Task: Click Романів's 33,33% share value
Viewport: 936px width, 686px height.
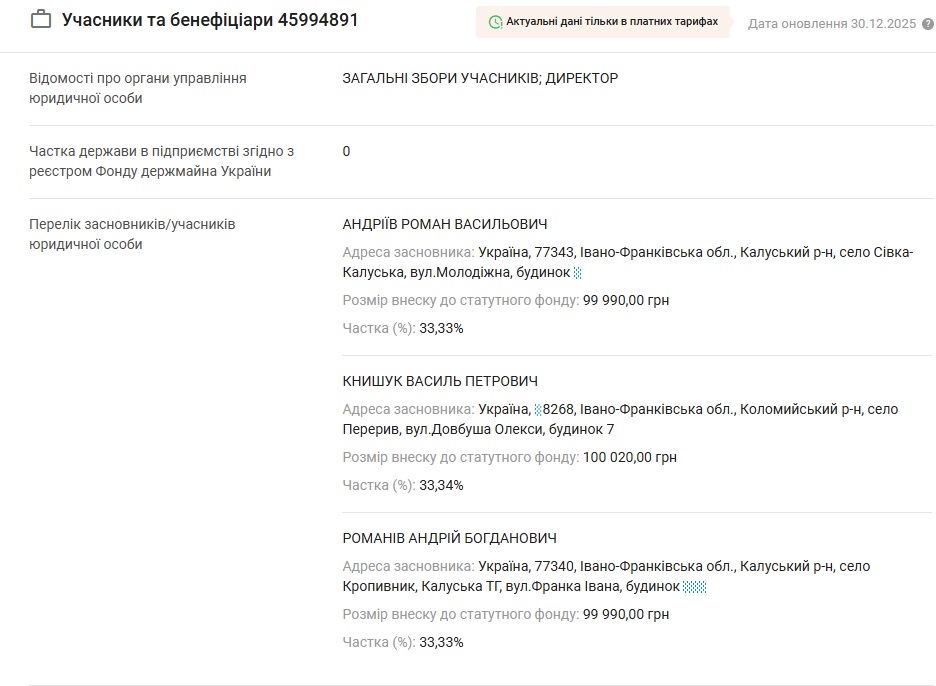Action: tap(441, 642)
